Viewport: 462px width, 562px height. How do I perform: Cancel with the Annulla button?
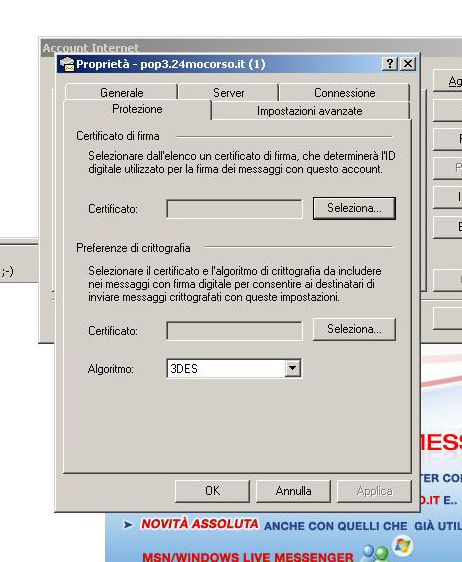point(293,491)
